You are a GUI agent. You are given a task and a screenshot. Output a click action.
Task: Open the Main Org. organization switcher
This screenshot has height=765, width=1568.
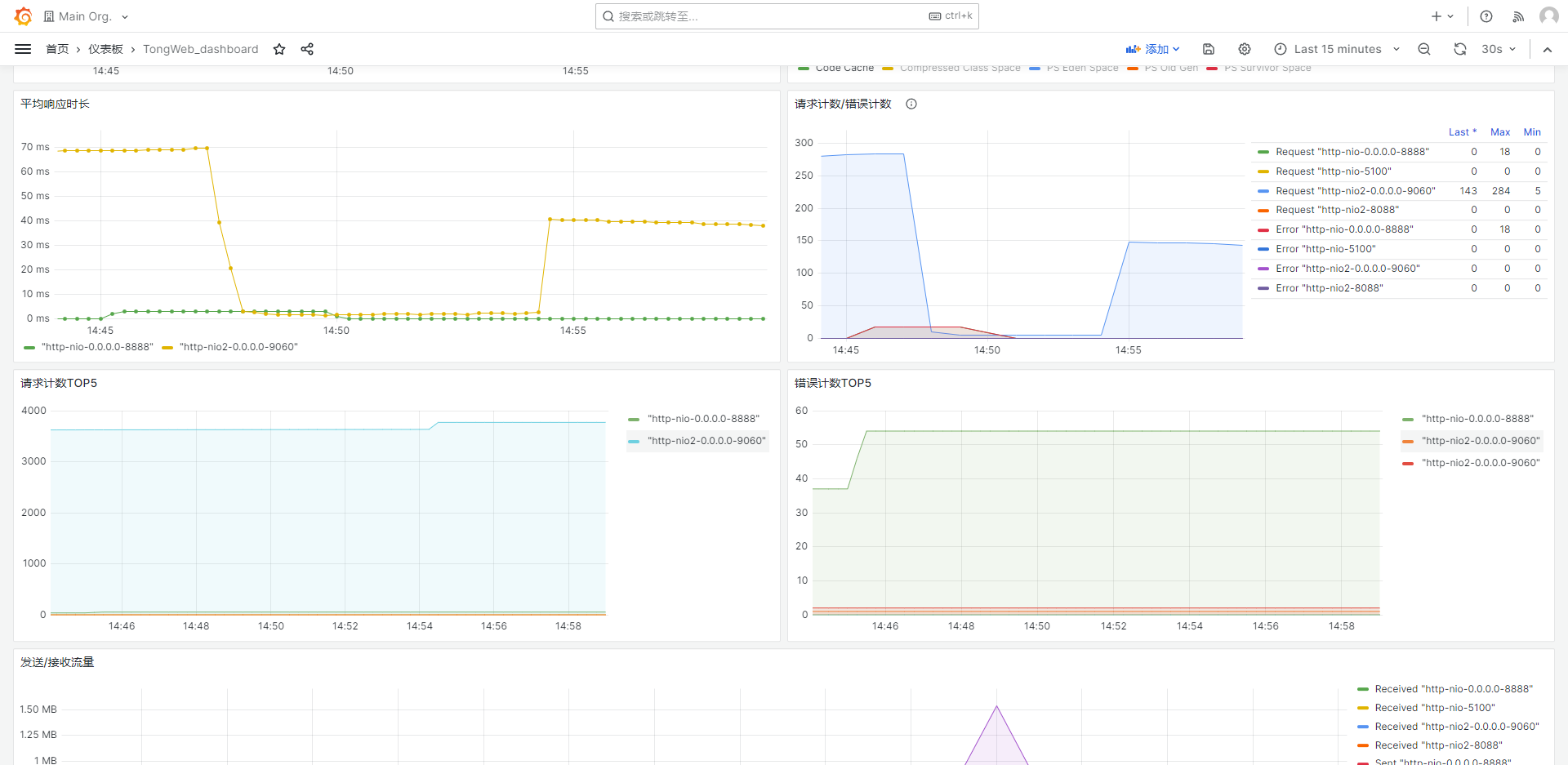point(86,16)
